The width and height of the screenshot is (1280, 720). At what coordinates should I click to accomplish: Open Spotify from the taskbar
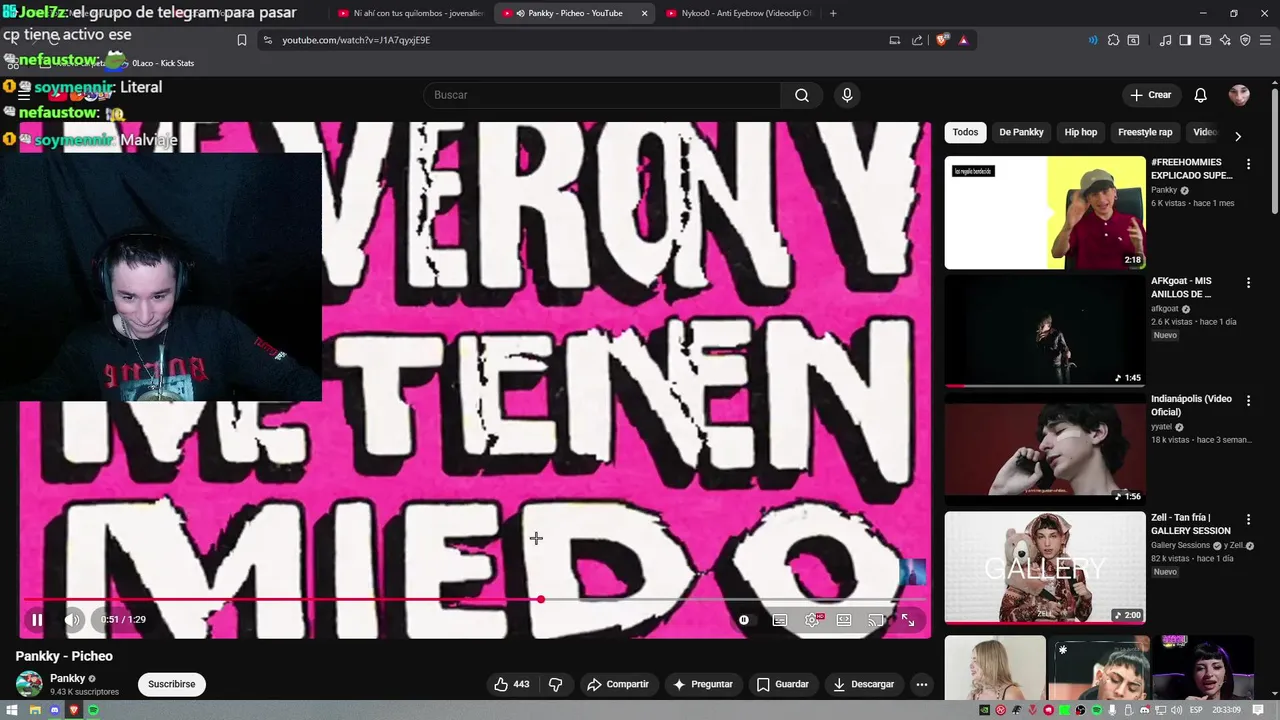[93, 710]
